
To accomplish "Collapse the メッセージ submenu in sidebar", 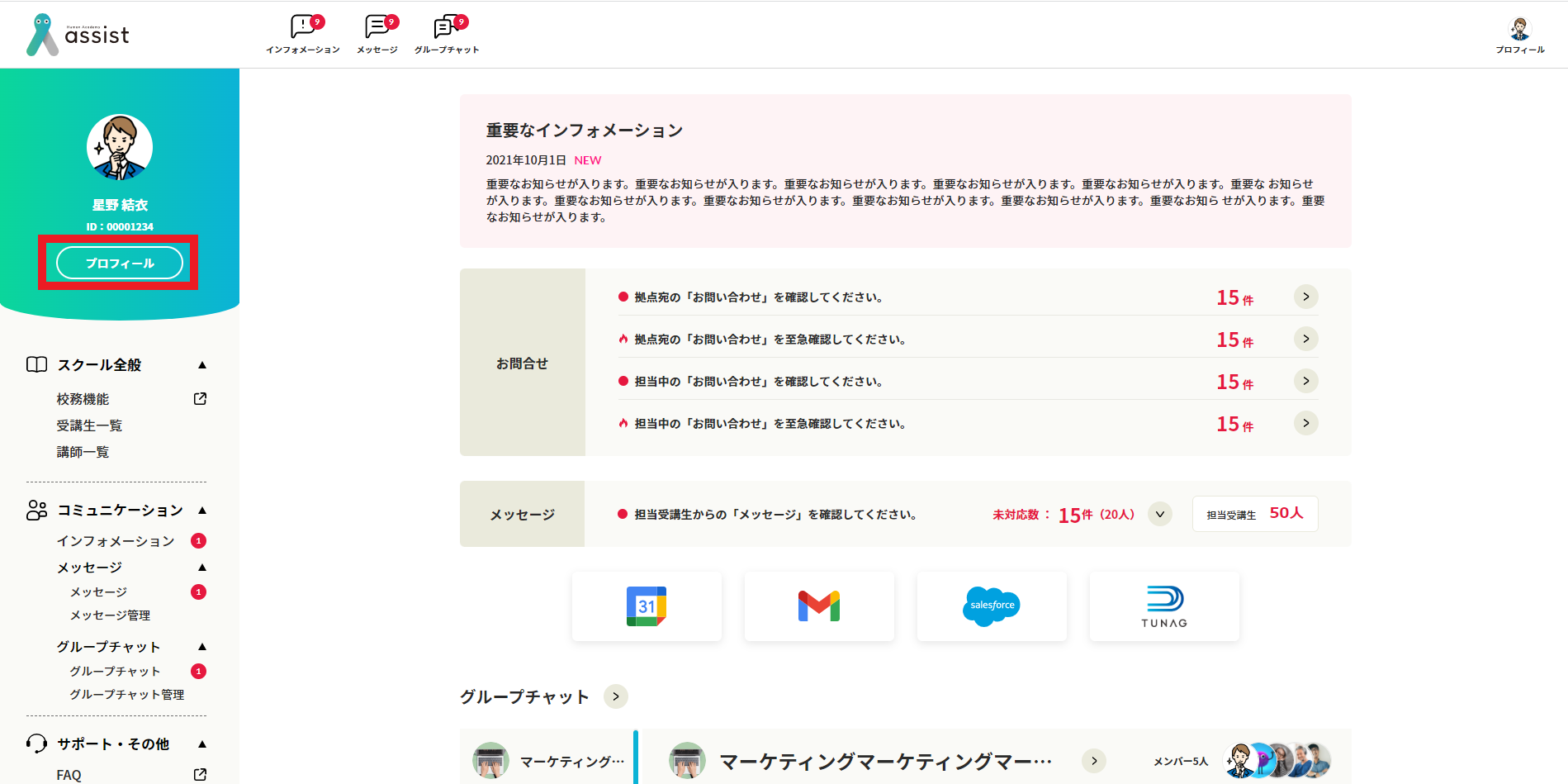I will pos(202,568).
